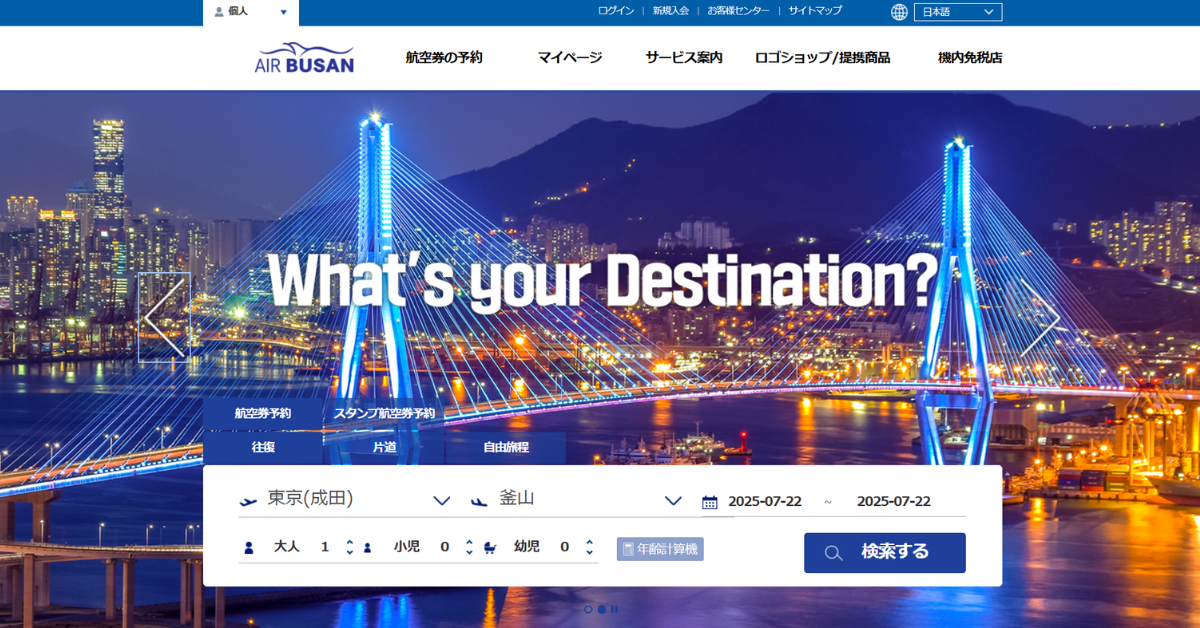This screenshot has width=1200, height=628.
Task: Select the 自由旅程 multi-city option
Action: tap(506, 448)
